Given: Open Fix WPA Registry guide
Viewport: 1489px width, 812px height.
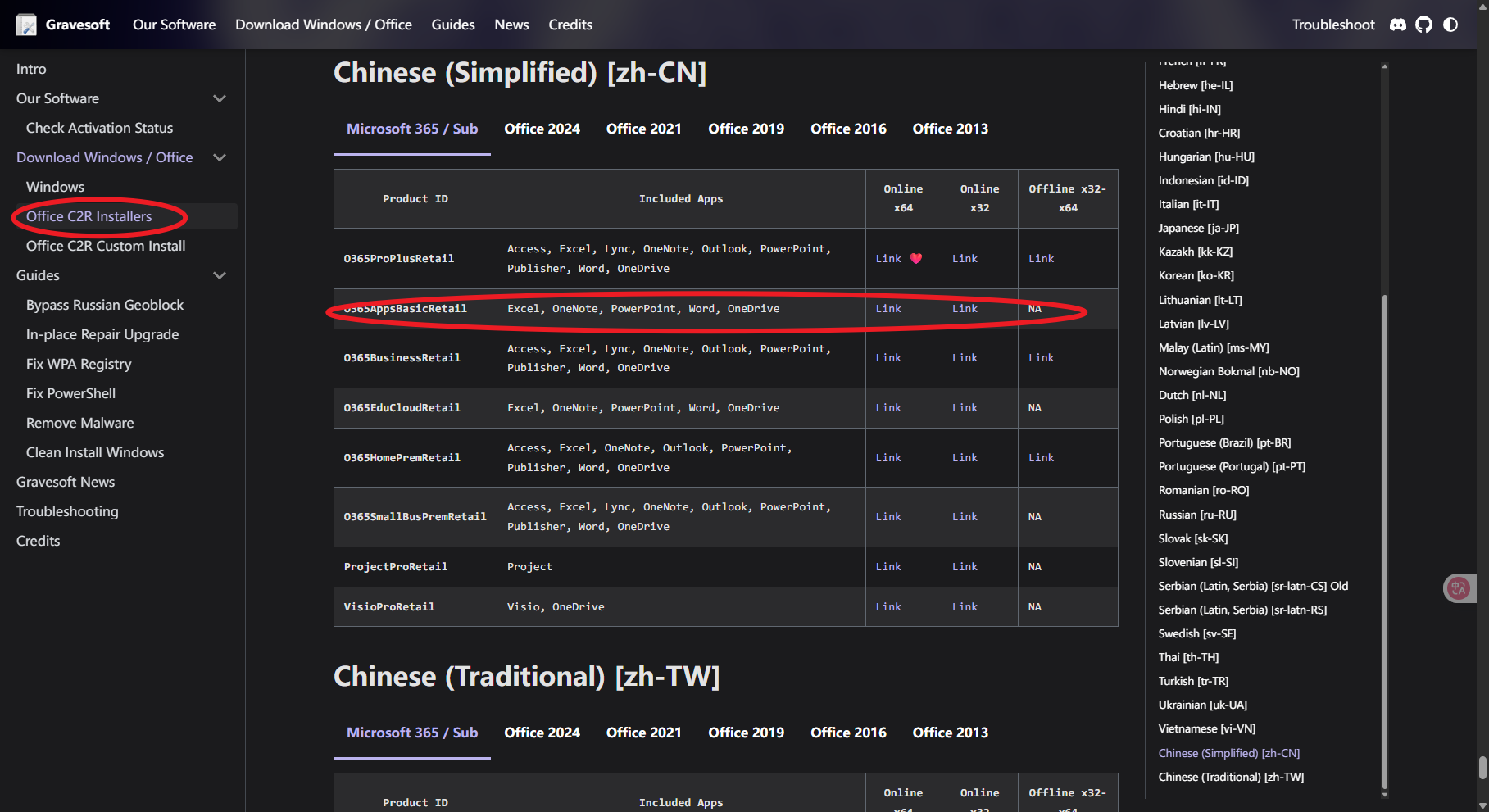Looking at the screenshot, I should click(79, 364).
